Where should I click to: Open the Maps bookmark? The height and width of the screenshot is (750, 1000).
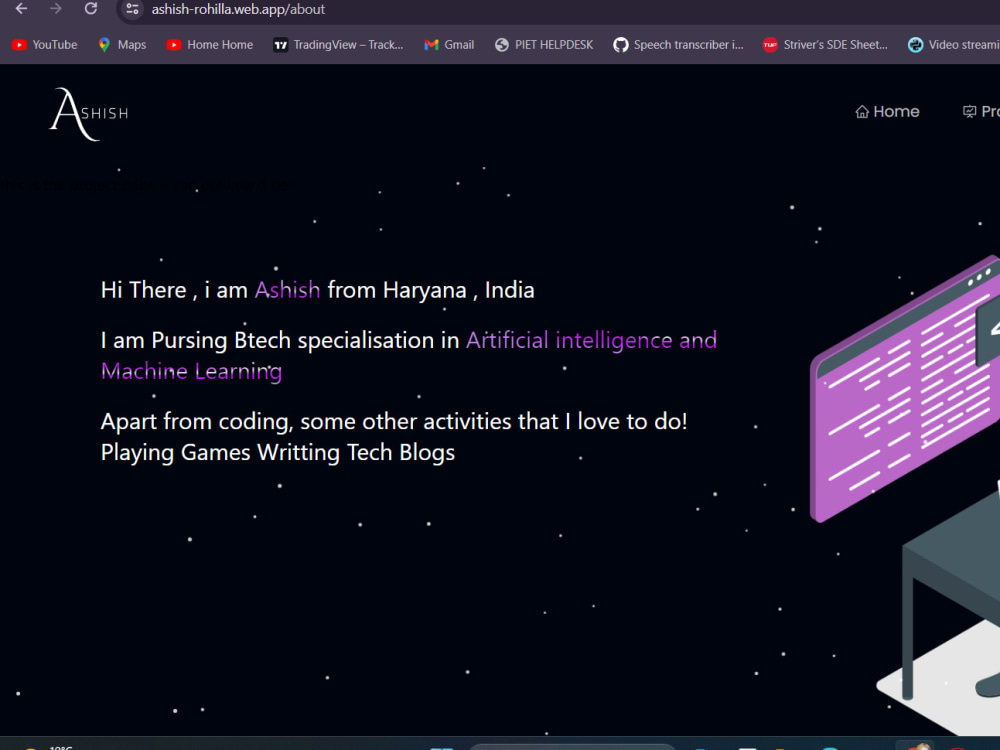[122, 45]
